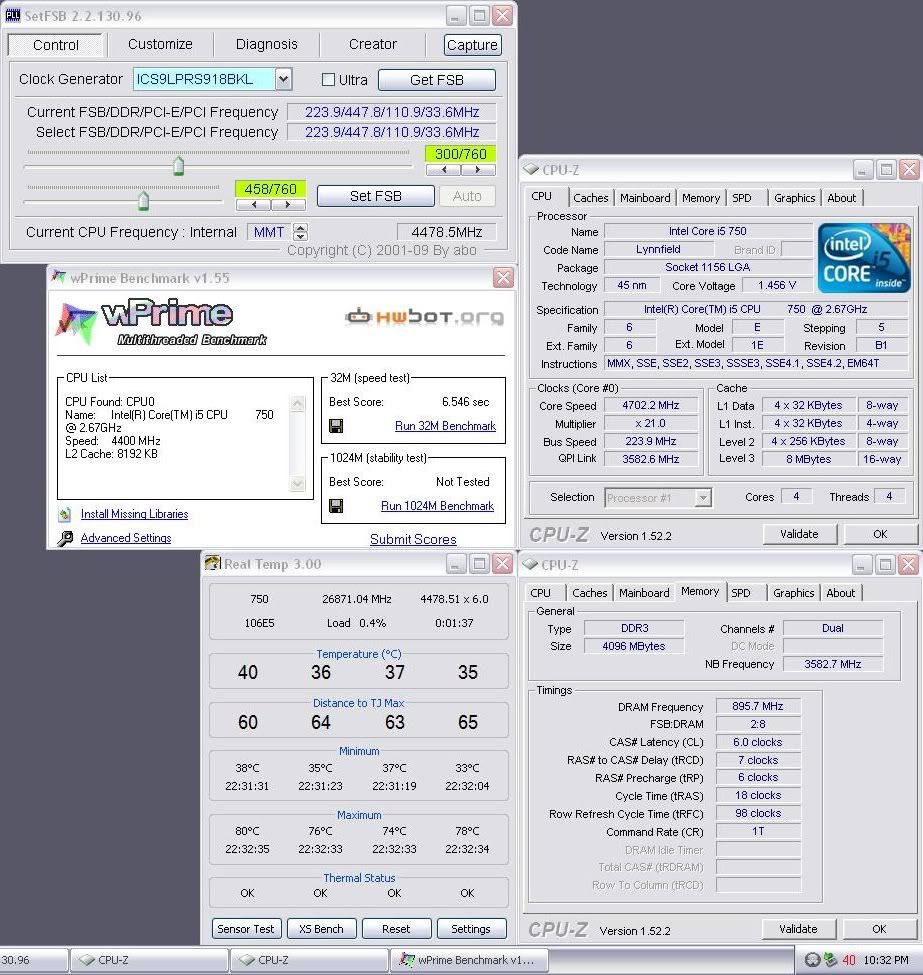Viewport: 923px width, 975px height.
Task: Click the wrench icon beside Advanced Settings
Action: coord(65,538)
